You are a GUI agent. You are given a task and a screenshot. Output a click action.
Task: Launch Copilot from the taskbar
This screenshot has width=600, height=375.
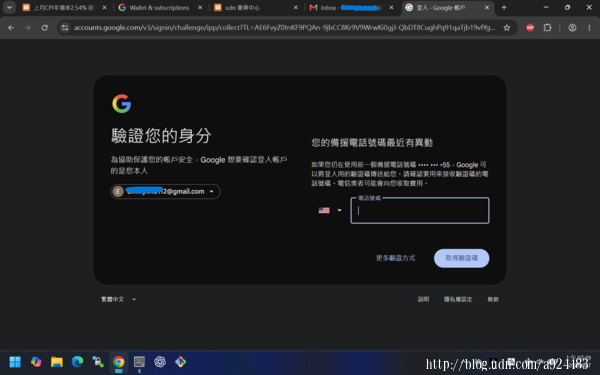pyautogui.click(x=36, y=362)
